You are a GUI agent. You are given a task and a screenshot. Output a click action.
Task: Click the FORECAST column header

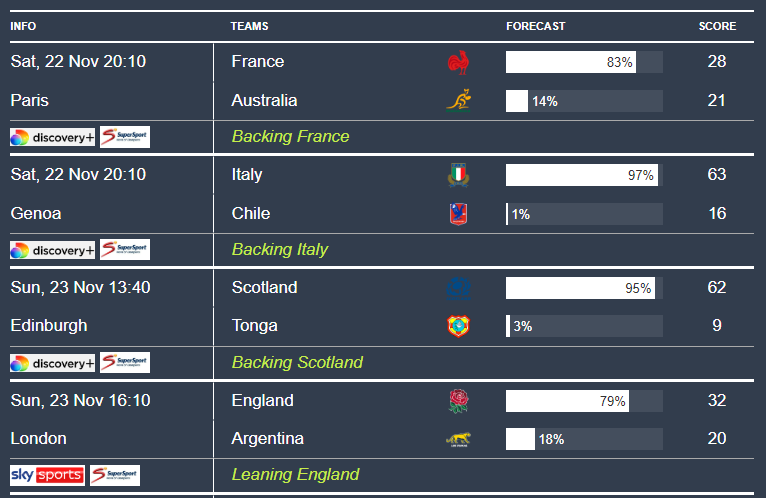(x=535, y=26)
